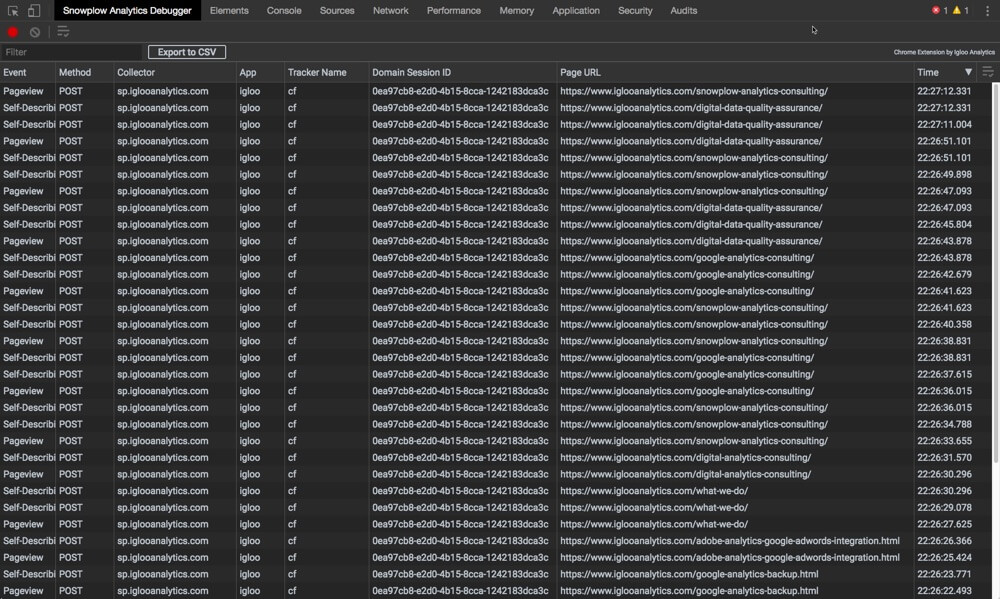This screenshot has width=1000, height=599.
Task: Select the Pageview row at 22:26:33.655
Action: (496, 441)
